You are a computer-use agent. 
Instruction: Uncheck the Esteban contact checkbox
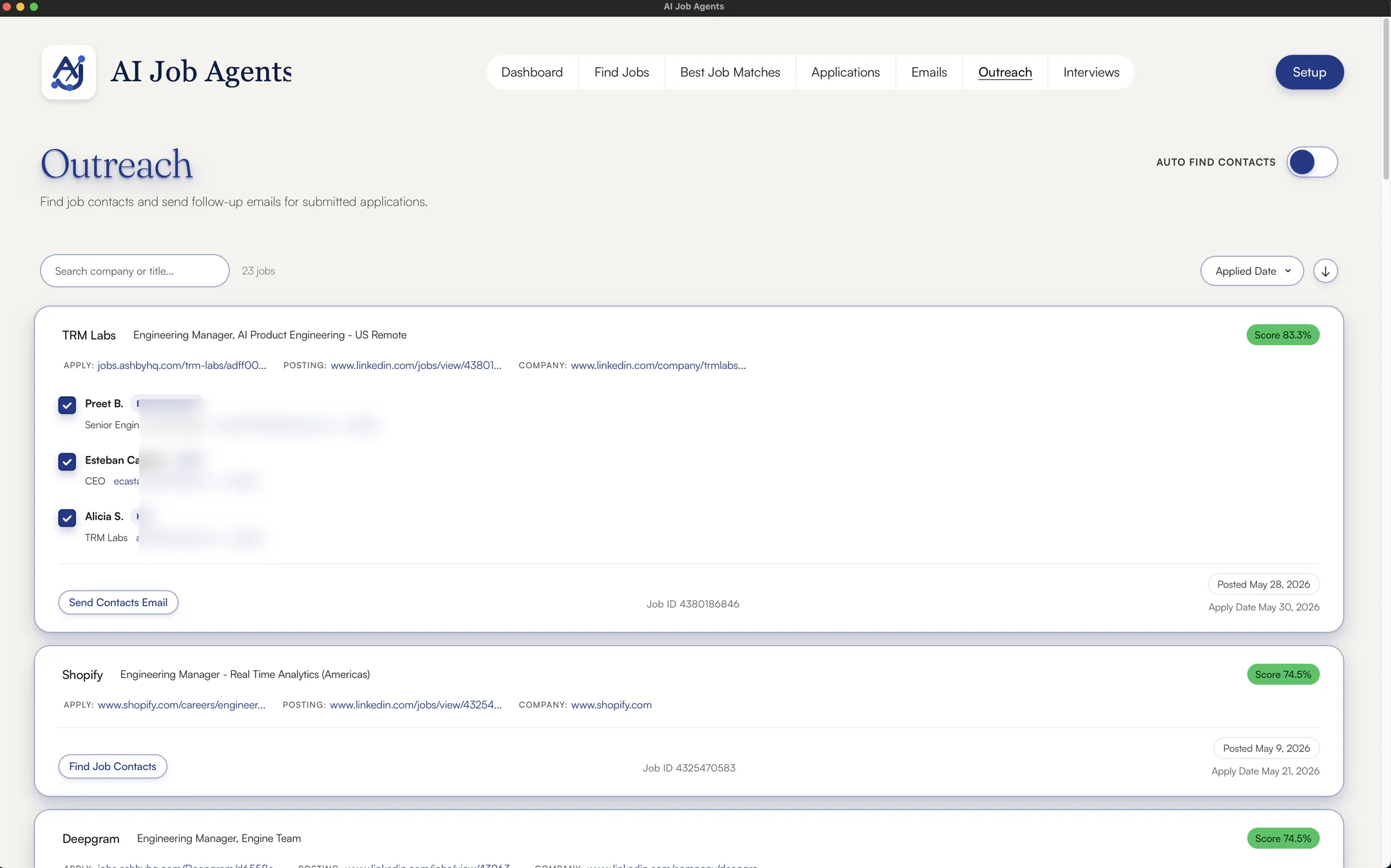click(67, 462)
